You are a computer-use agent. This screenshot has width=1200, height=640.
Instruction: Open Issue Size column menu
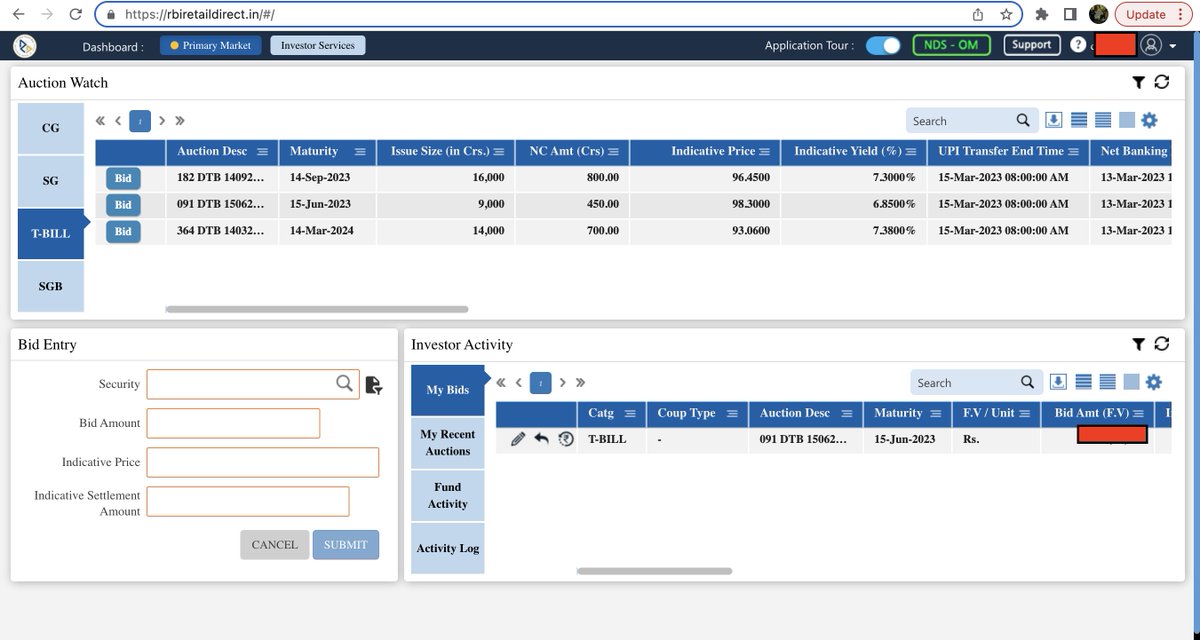click(498, 152)
